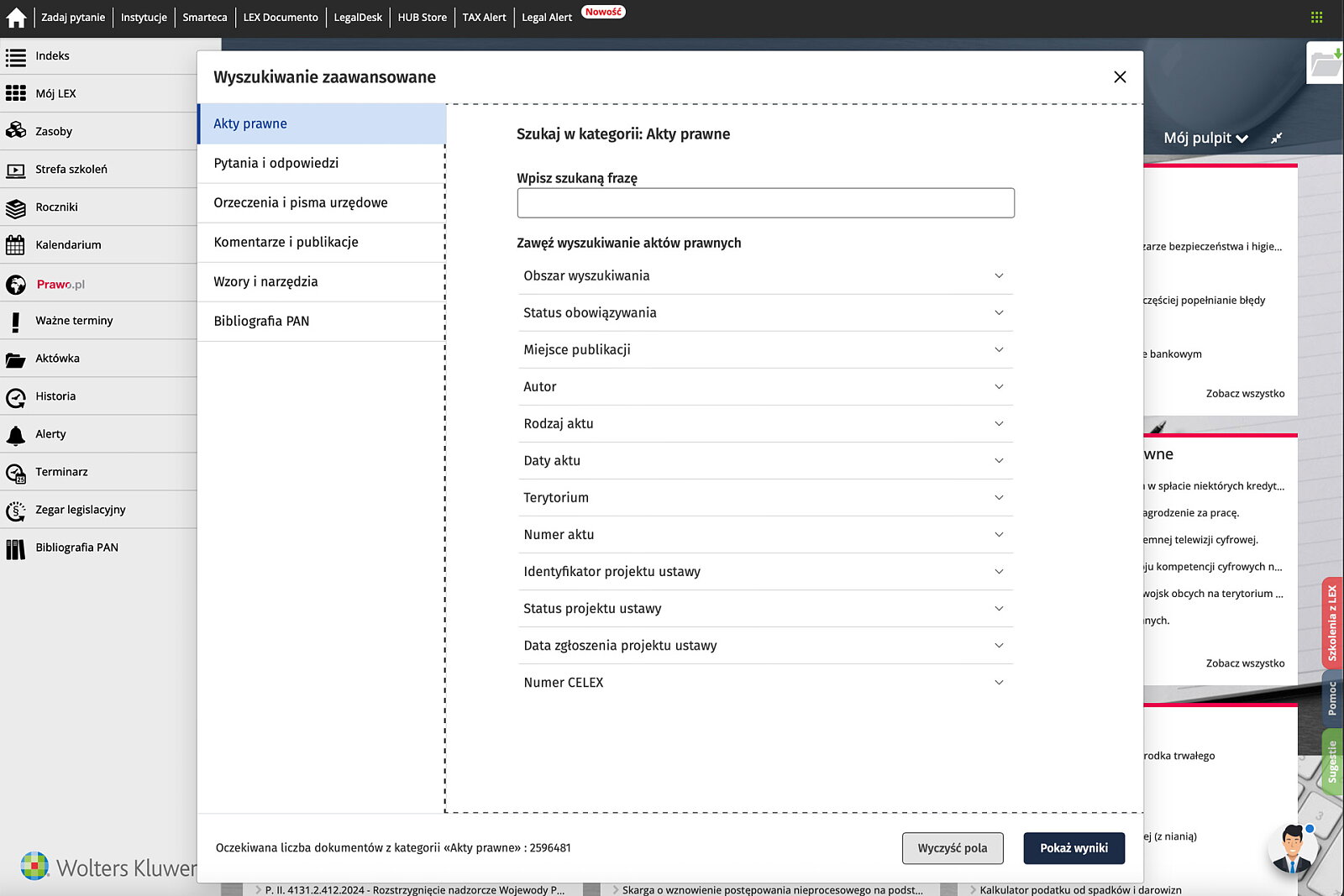Expand the Status obowiązywania section
Viewport: 1344px width, 896px height.
click(x=764, y=312)
